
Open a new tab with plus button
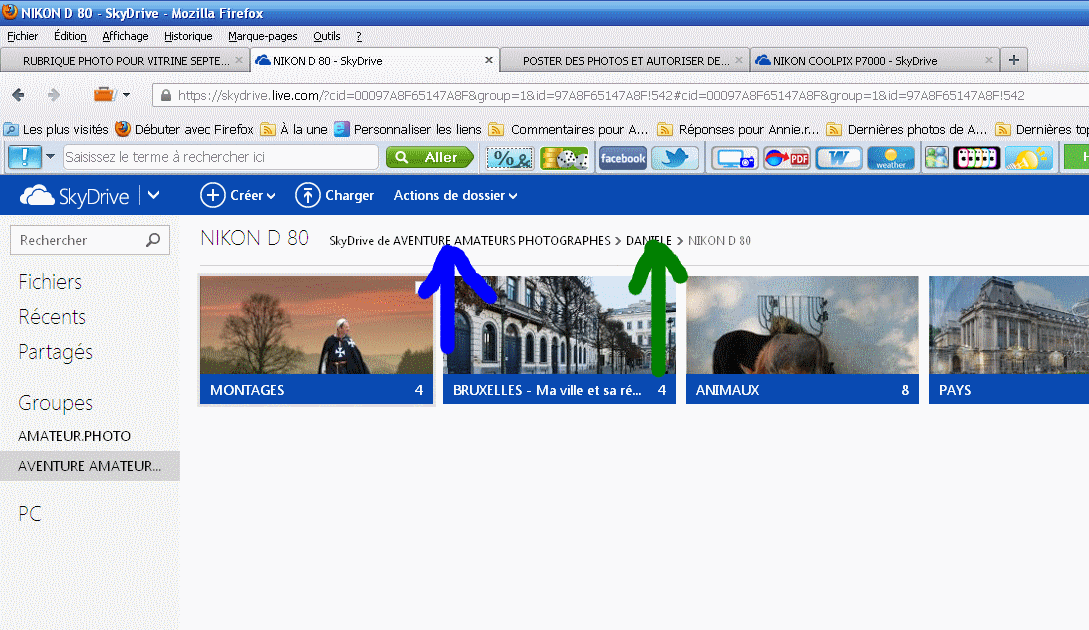[x=1014, y=60]
